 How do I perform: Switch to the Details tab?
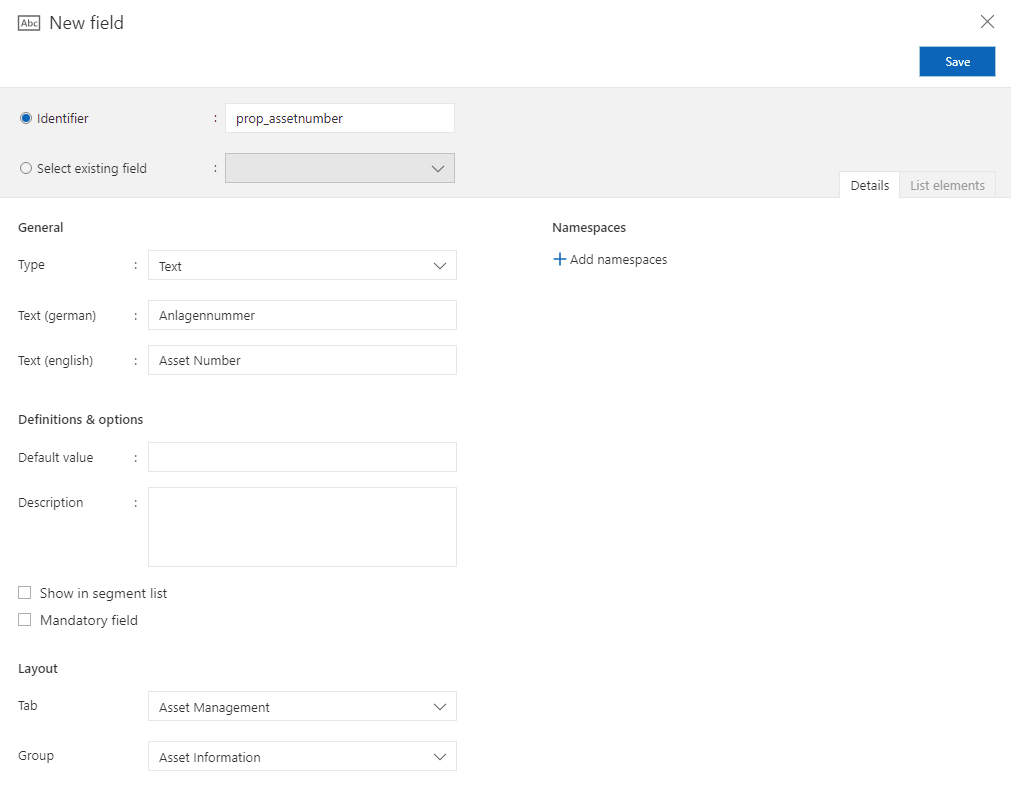pyautogui.click(x=869, y=185)
